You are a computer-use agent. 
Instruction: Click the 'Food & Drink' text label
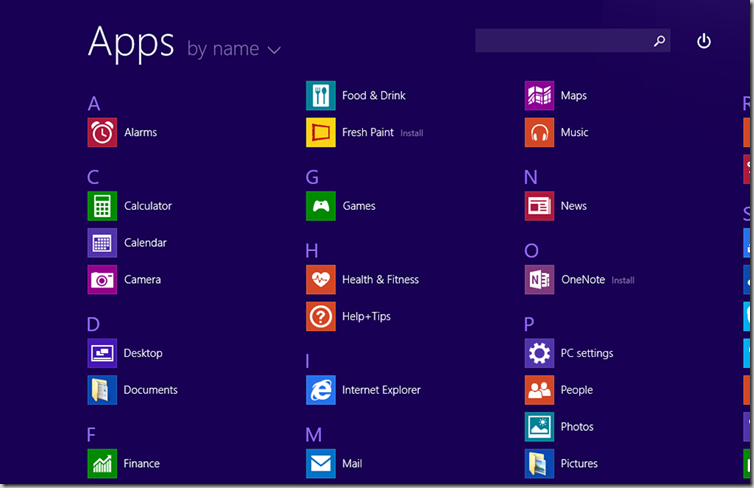pyautogui.click(x=374, y=96)
